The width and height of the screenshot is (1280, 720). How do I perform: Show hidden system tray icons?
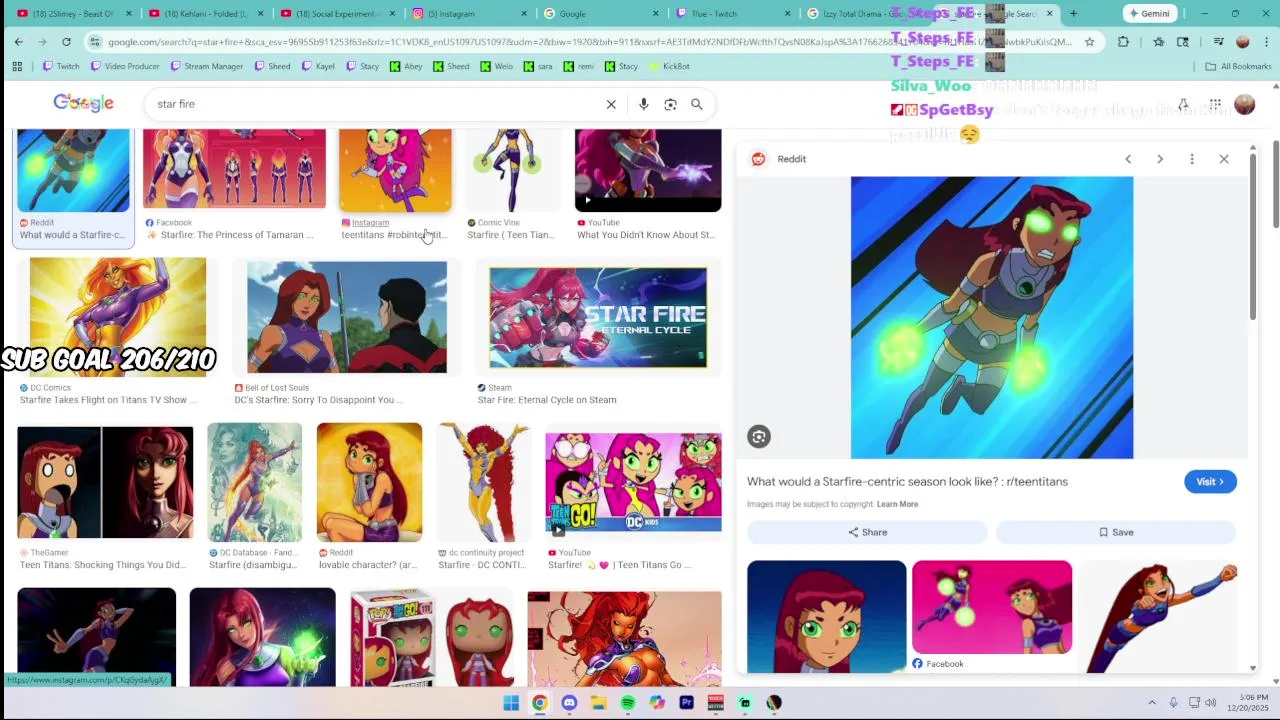point(1152,703)
